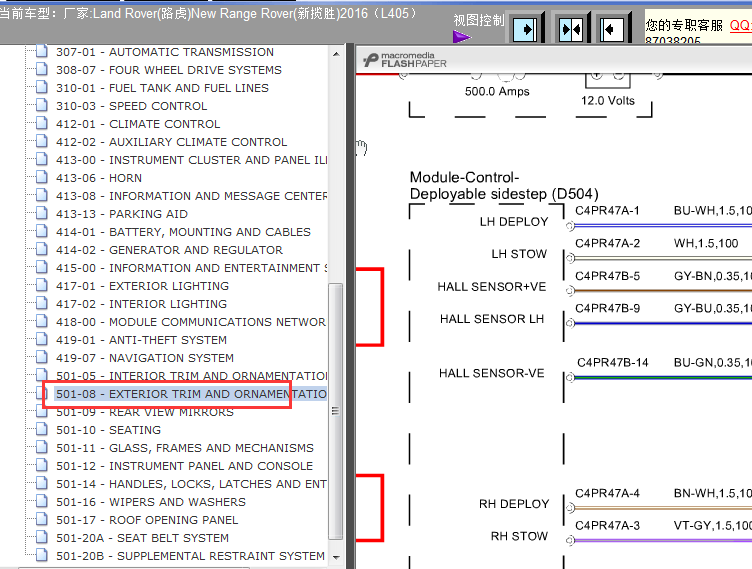Open 501-09 Rear View Mirrors
The image size is (752, 569).
145,412
